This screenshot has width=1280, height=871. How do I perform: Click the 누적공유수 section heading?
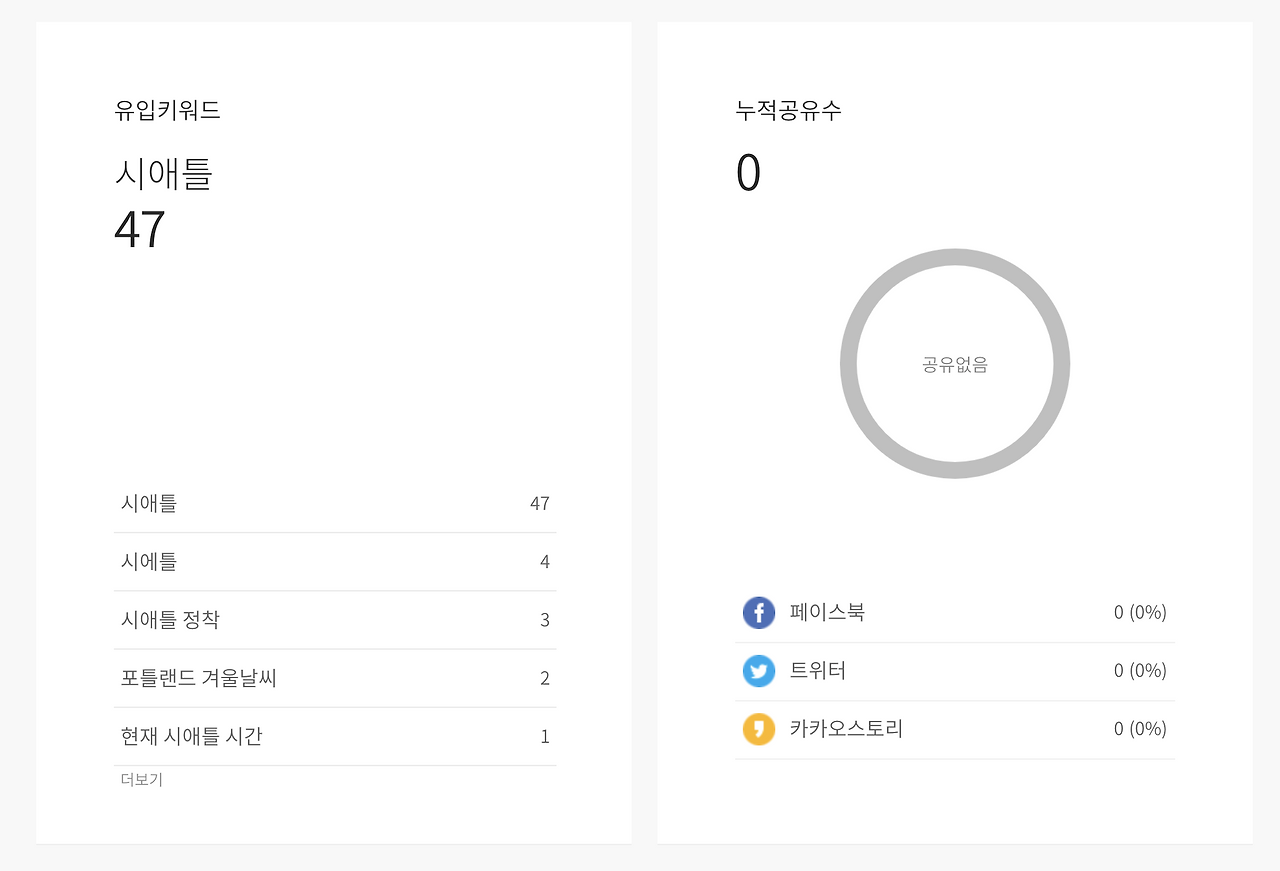click(x=789, y=110)
